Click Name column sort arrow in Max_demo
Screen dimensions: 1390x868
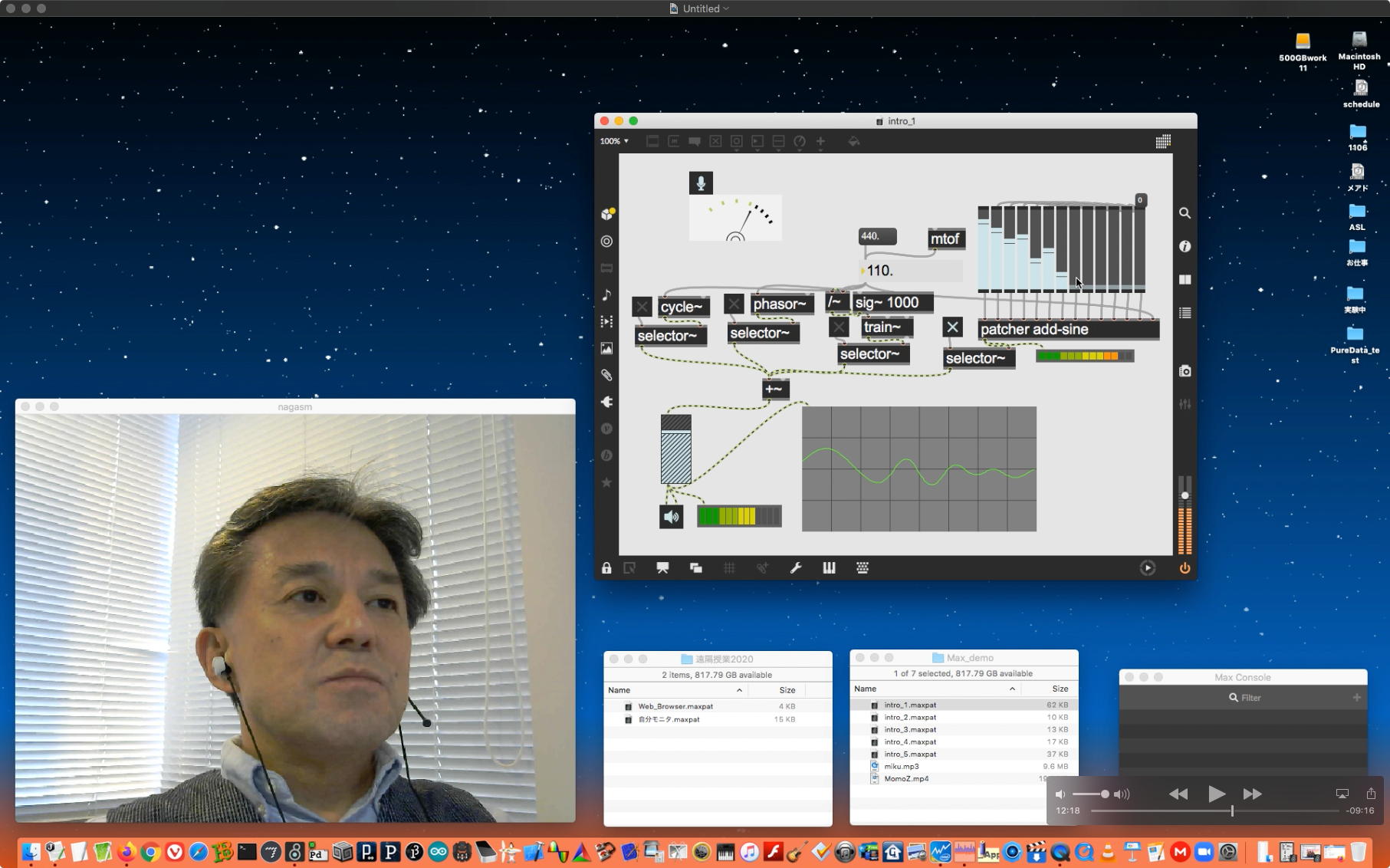(1012, 689)
